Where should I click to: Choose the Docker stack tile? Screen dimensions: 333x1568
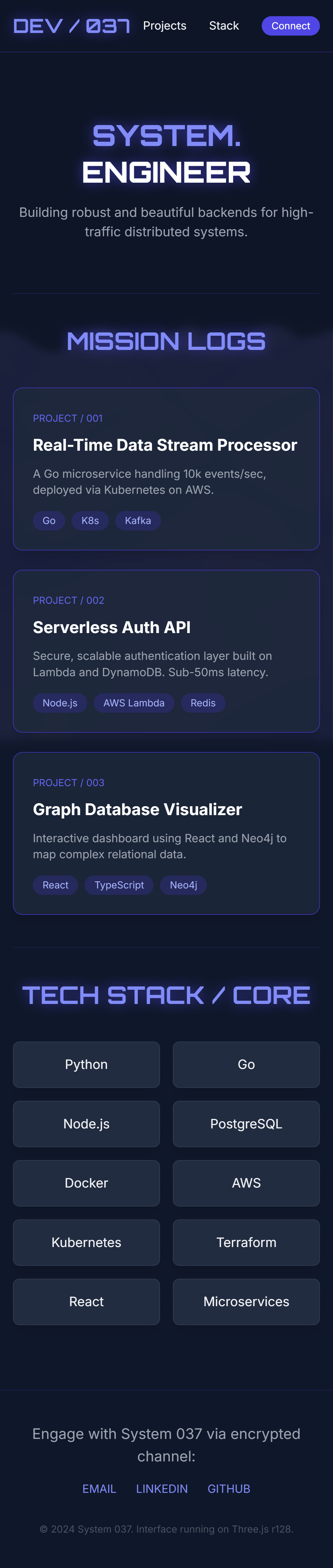(x=86, y=1183)
